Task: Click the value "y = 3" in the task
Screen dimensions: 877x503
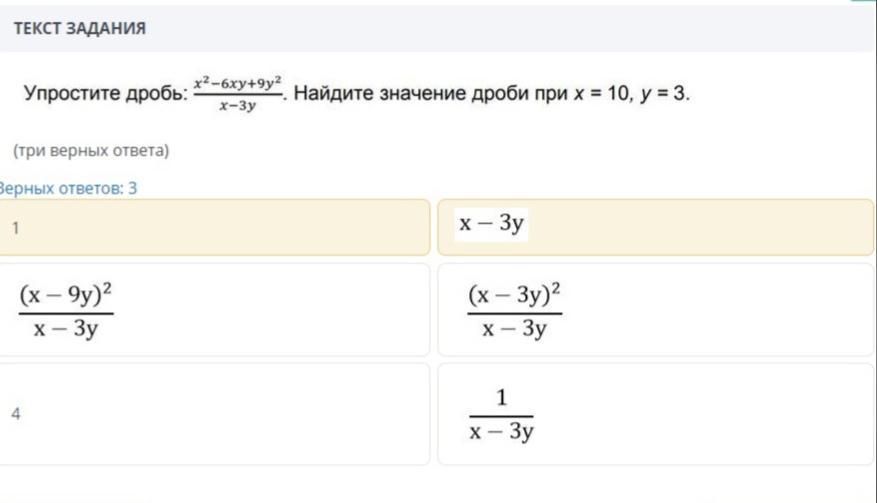Action: 663,95
